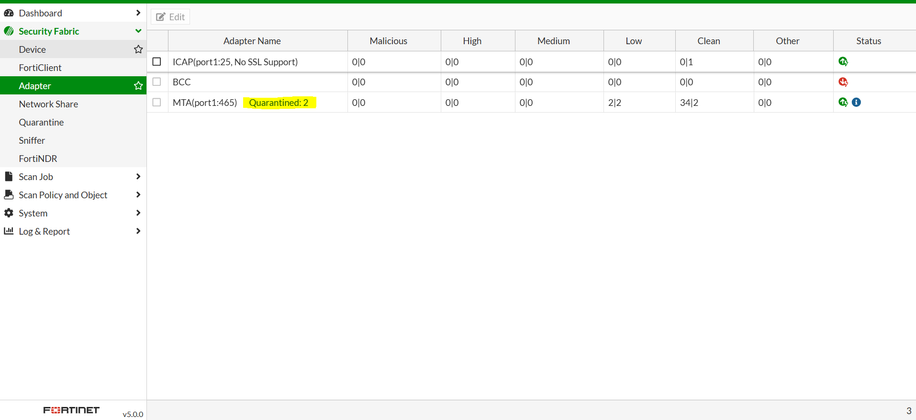Screen dimensions: 916x420
Task: Click the Quarantined: 2 label
Action: point(279,103)
